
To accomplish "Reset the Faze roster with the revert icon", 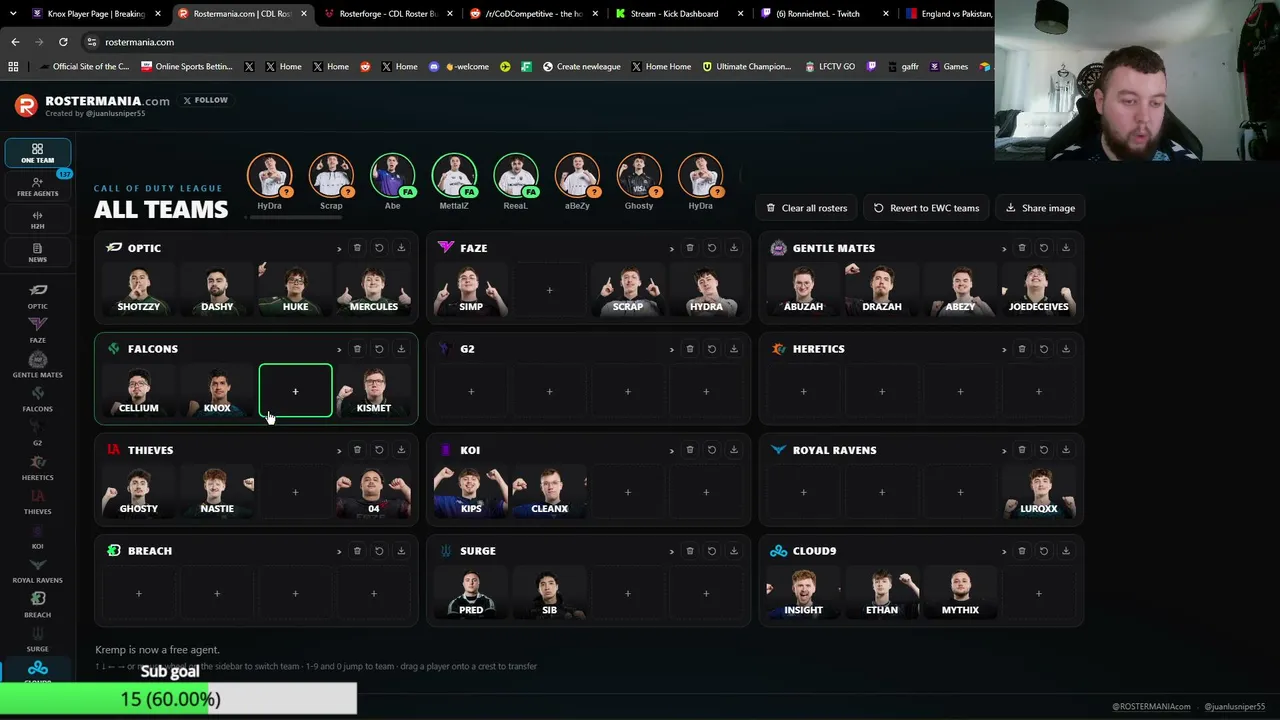I will pyautogui.click(x=712, y=248).
